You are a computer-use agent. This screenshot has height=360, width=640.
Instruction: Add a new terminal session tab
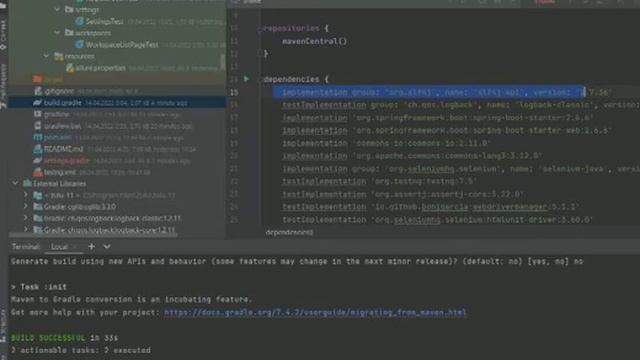(x=91, y=247)
